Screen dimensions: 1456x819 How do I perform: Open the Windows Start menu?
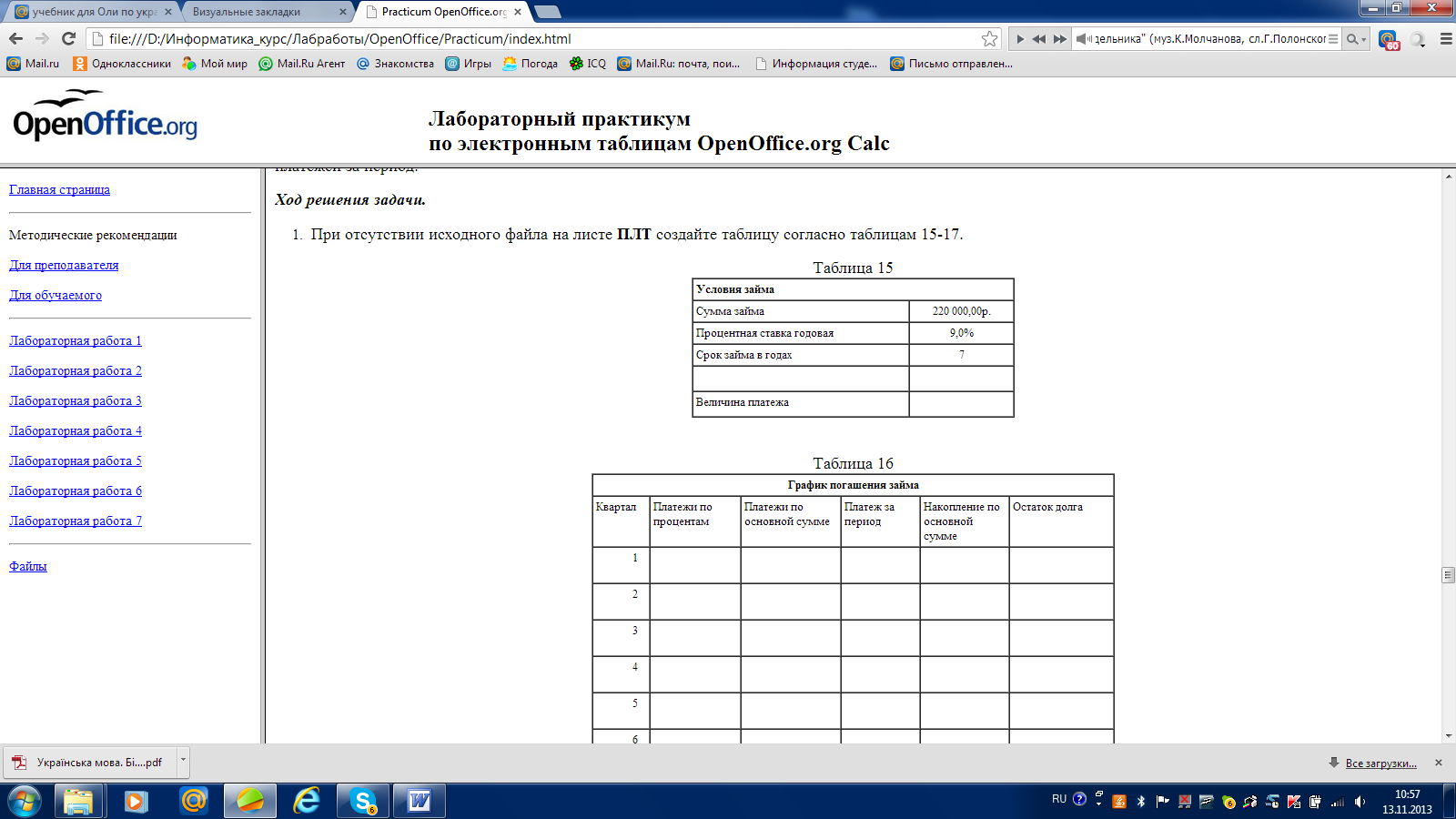coord(25,801)
